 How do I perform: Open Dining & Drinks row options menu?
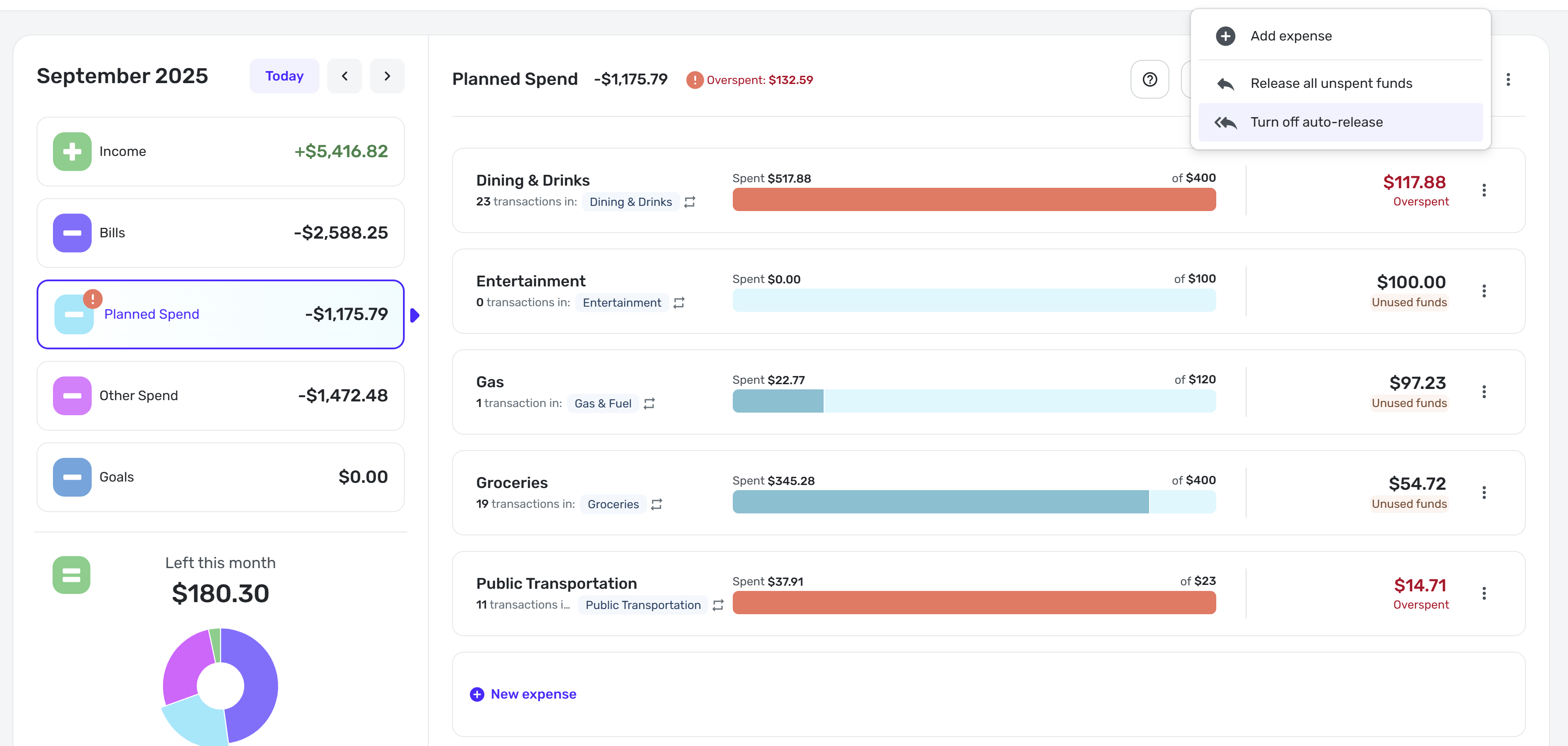click(x=1483, y=190)
